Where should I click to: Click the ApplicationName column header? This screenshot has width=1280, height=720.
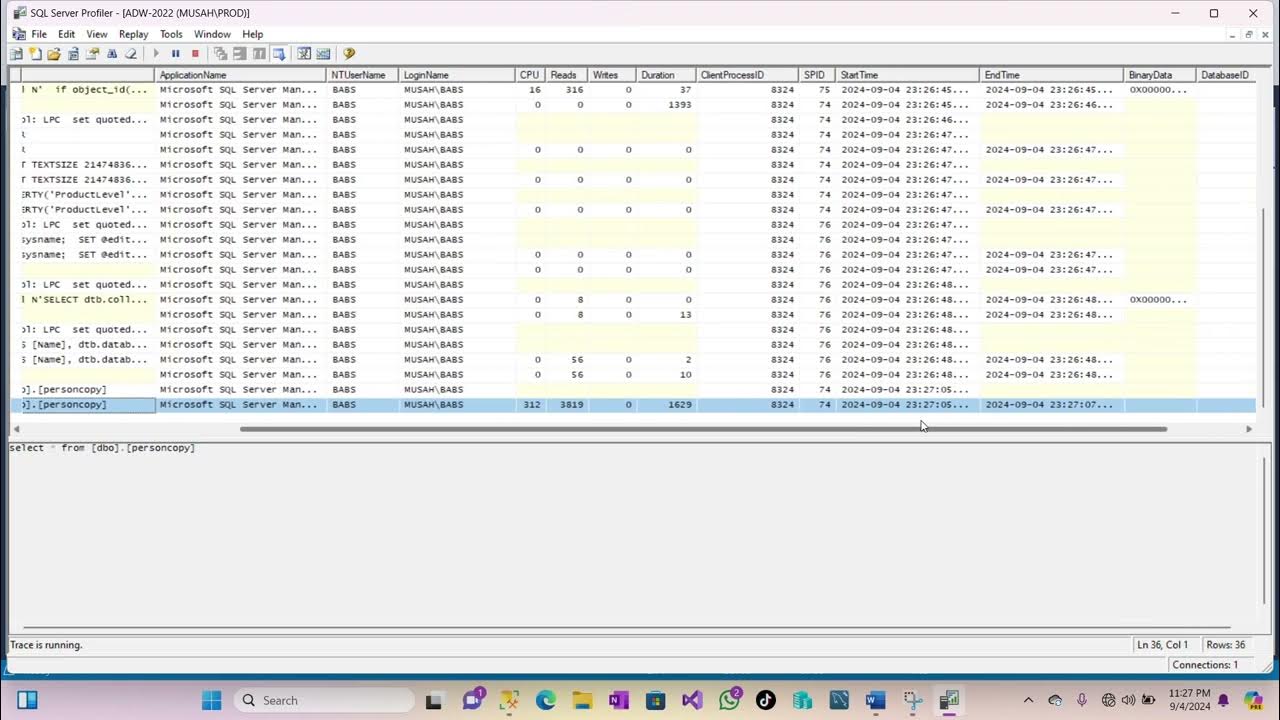241,75
